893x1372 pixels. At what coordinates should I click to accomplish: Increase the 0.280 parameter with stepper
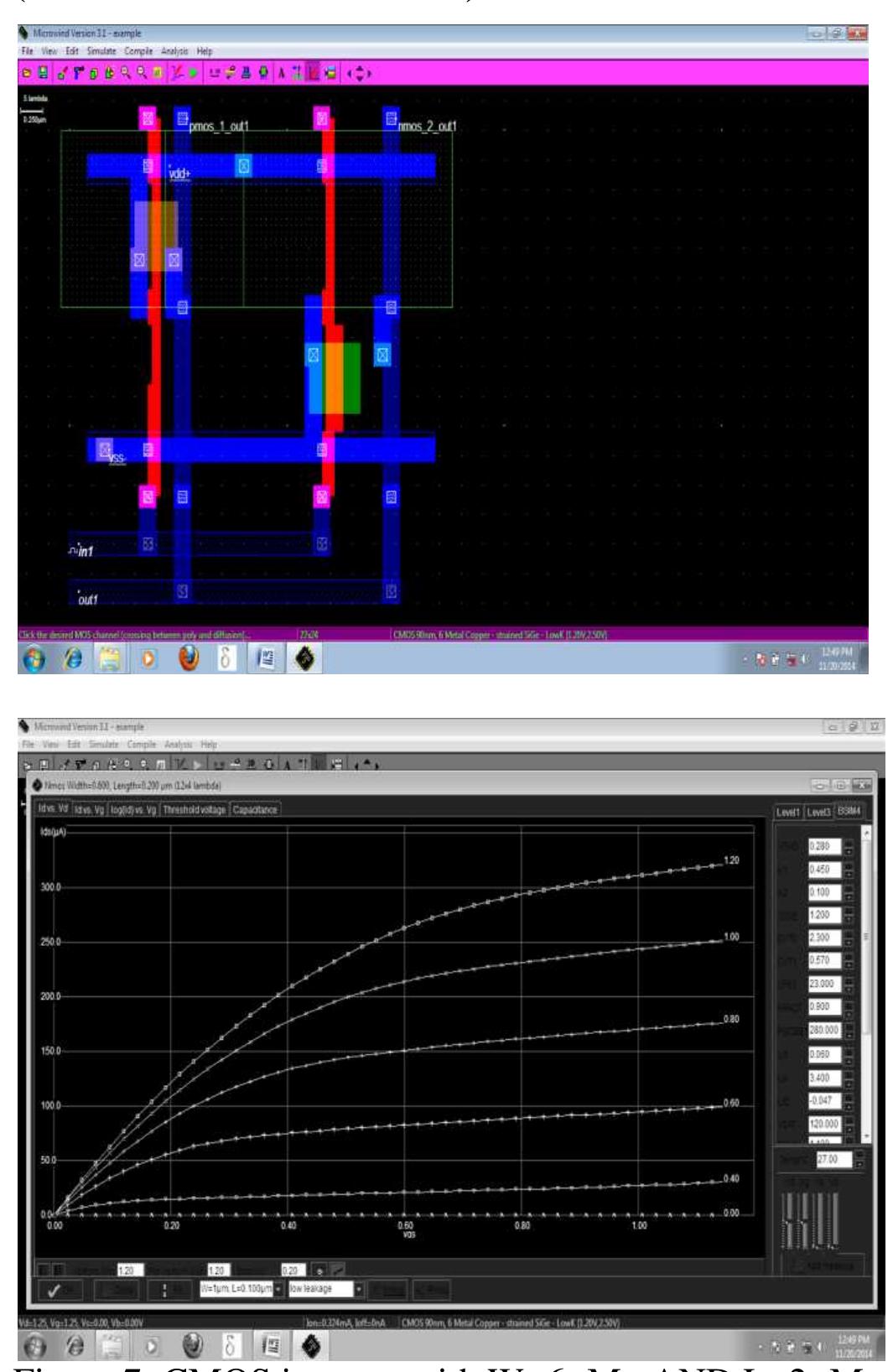coord(847,843)
